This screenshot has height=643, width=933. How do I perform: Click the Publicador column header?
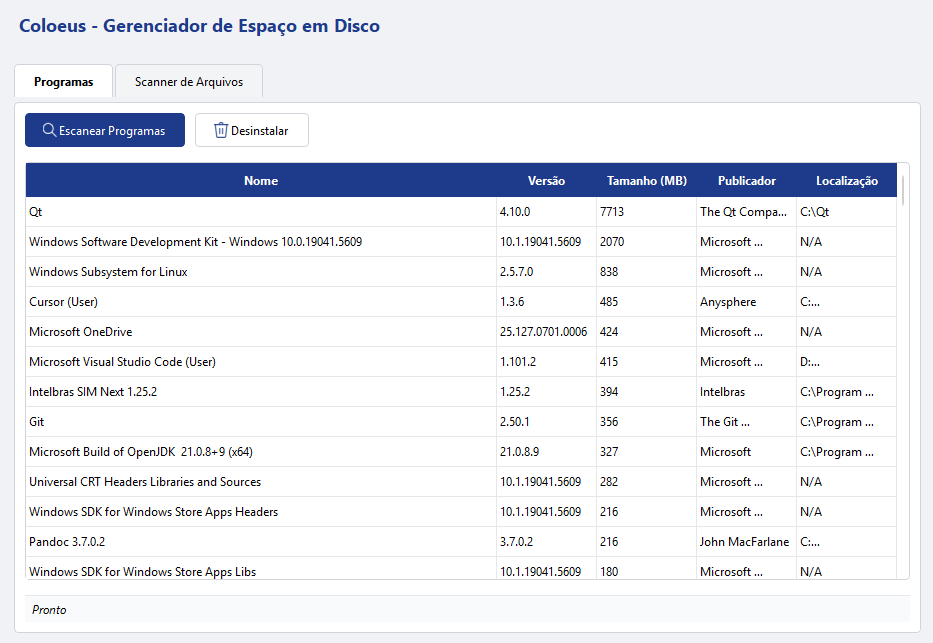point(746,180)
